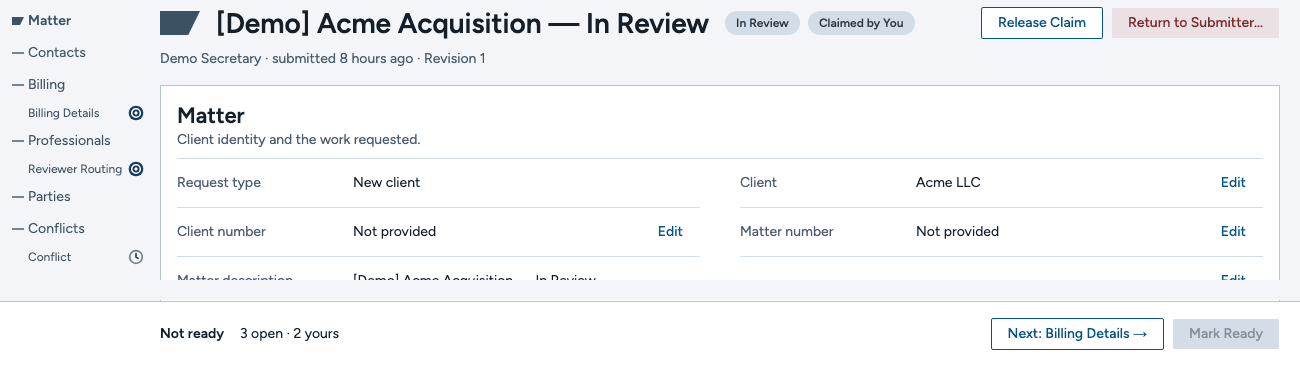Select Reviewer Routing sub-item in the sidebar
This screenshot has width=1300, height=366.
point(75,169)
